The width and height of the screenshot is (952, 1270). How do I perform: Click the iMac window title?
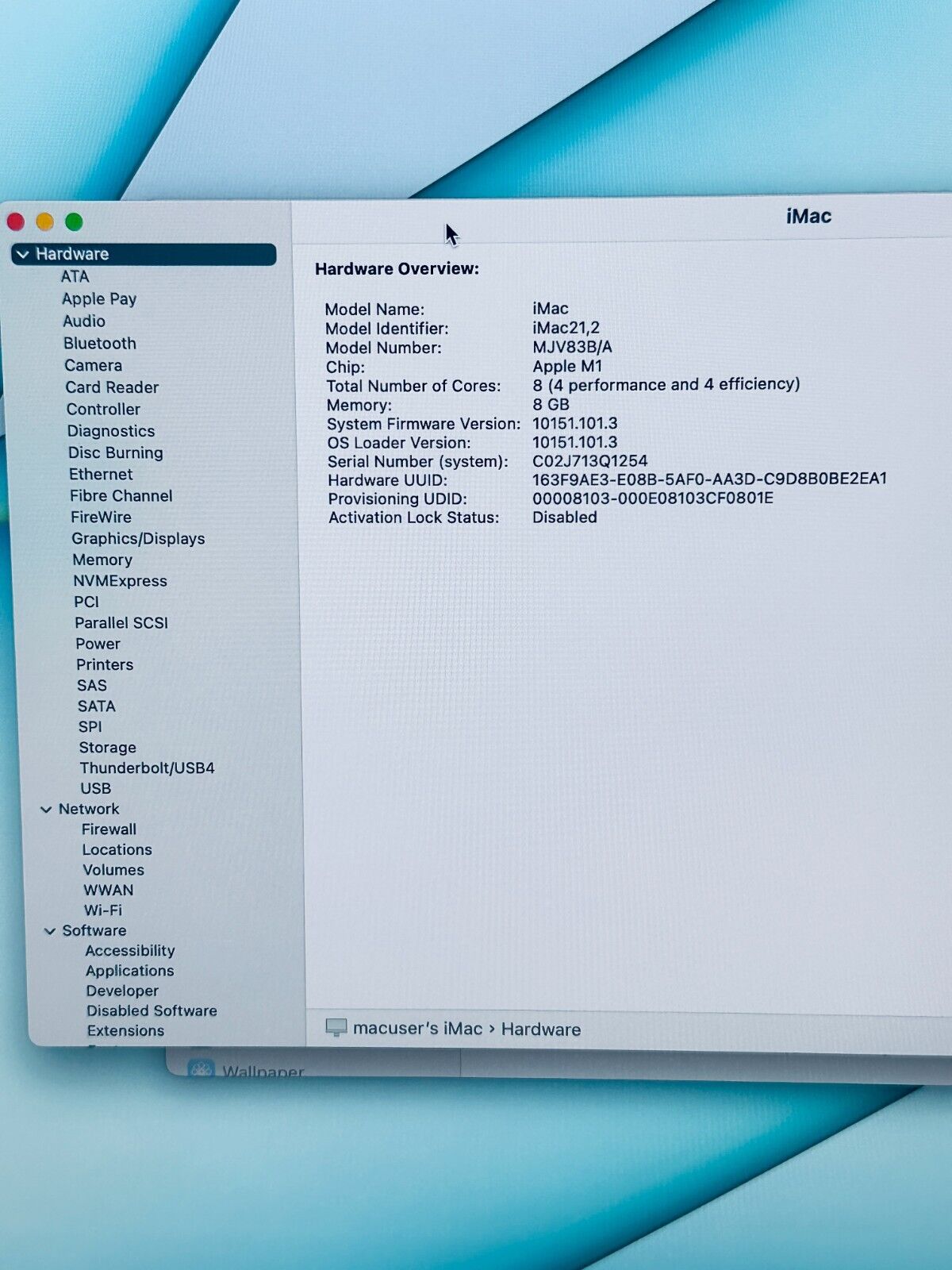(808, 217)
